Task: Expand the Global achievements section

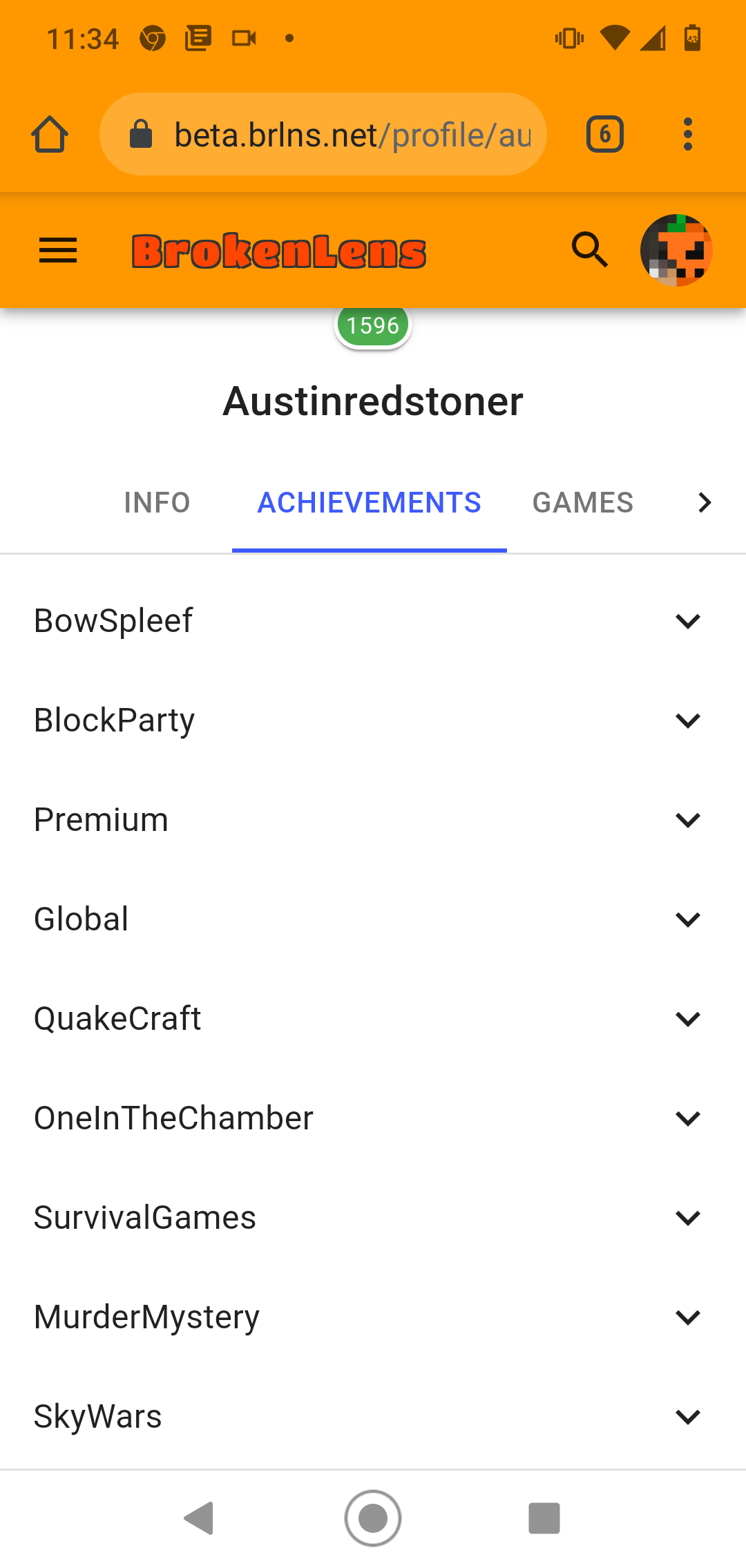Action: pos(373,919)
